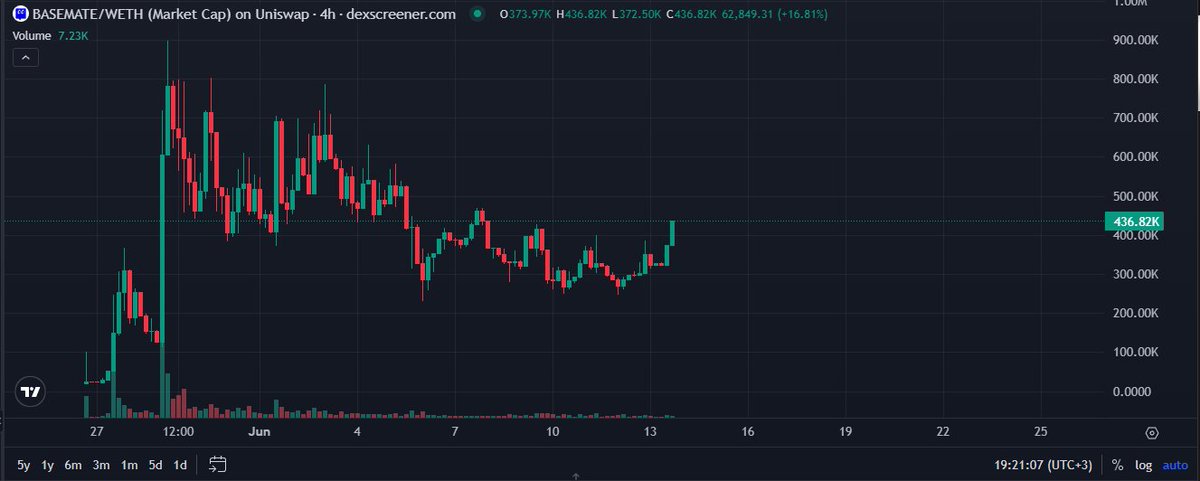Click the 13 date on time axis
The height and width of the screenshot is (481, 1200).
(650, 432)
